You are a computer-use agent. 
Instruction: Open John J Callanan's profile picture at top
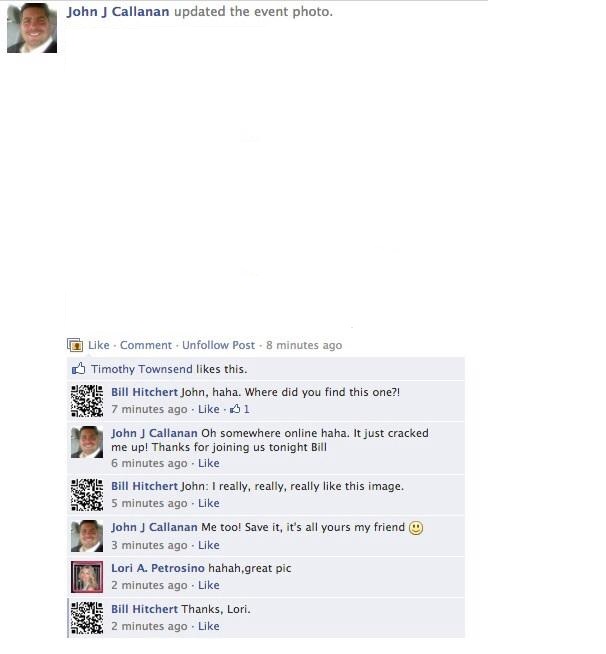32,28
